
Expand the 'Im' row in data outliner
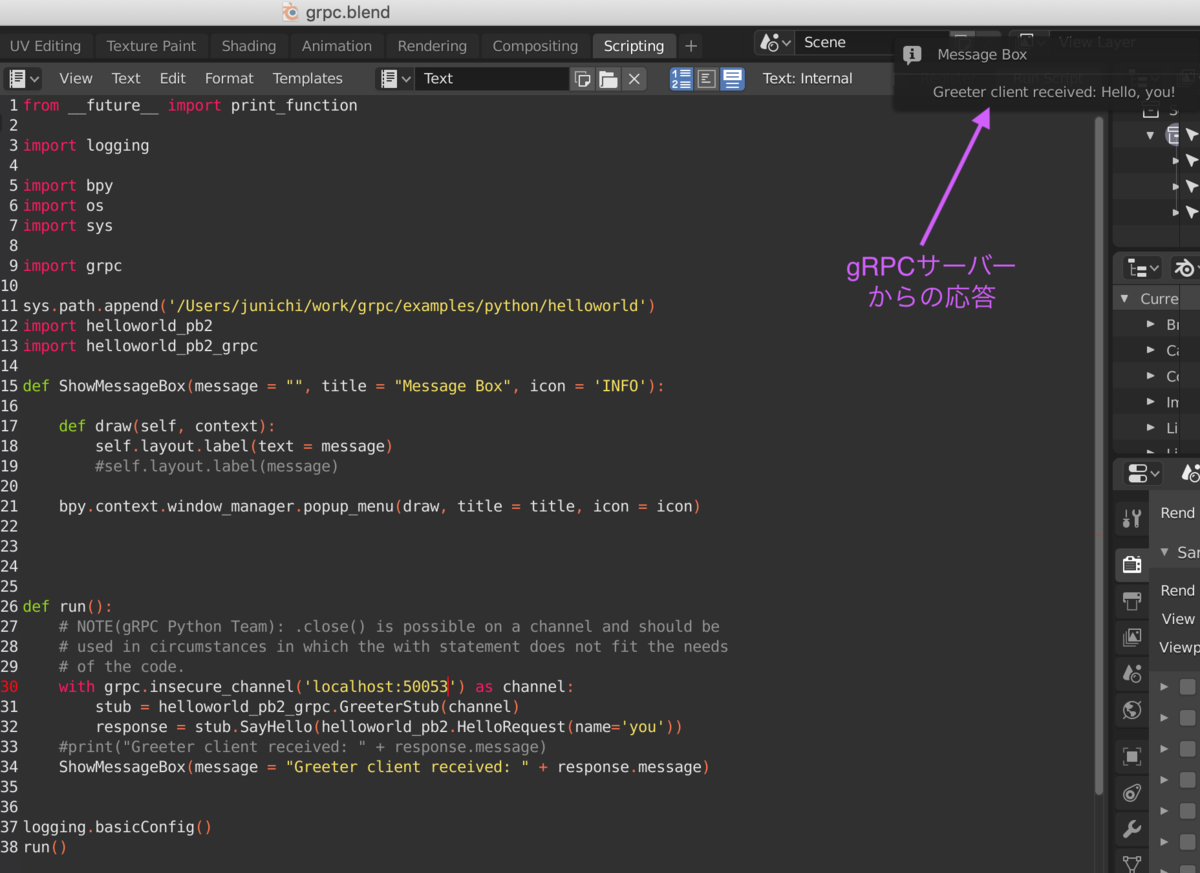[x=1151, y=401]
